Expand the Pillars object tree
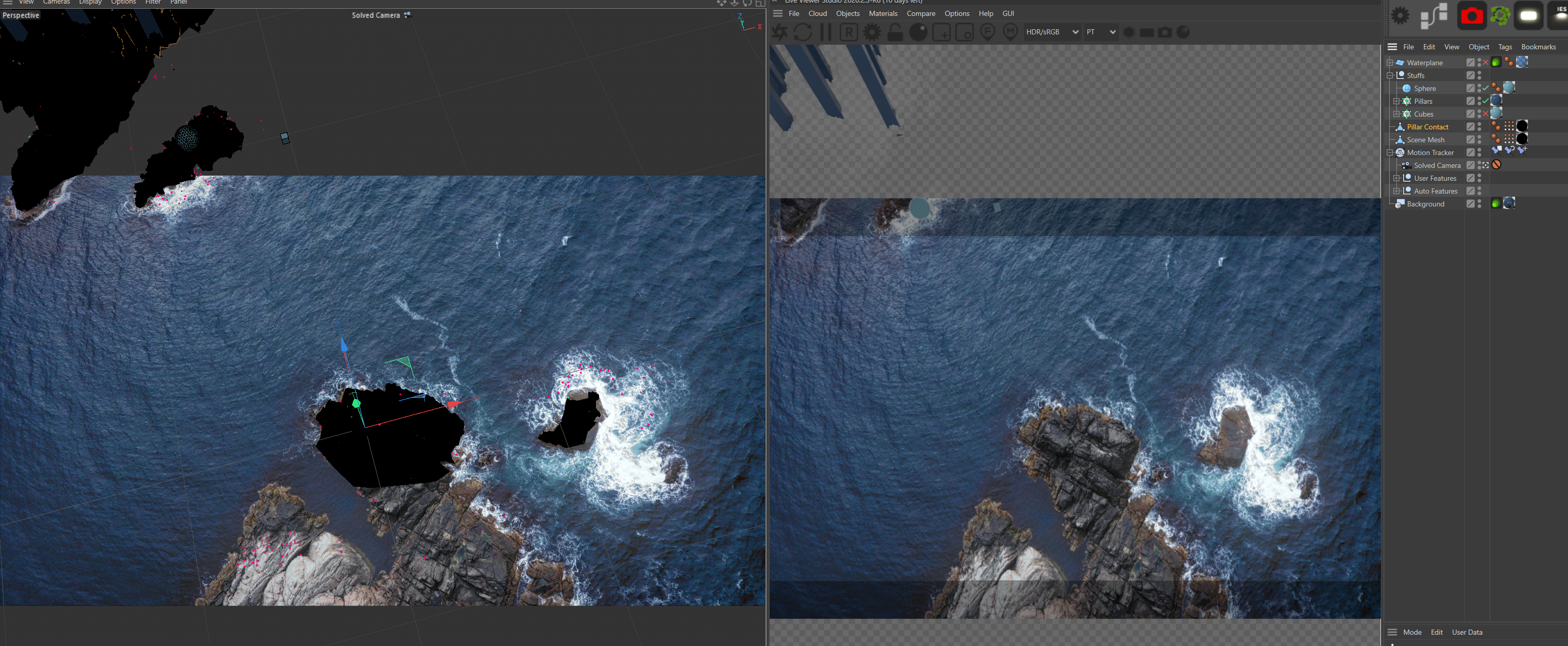1568x646 pixels. (1396, 102)
